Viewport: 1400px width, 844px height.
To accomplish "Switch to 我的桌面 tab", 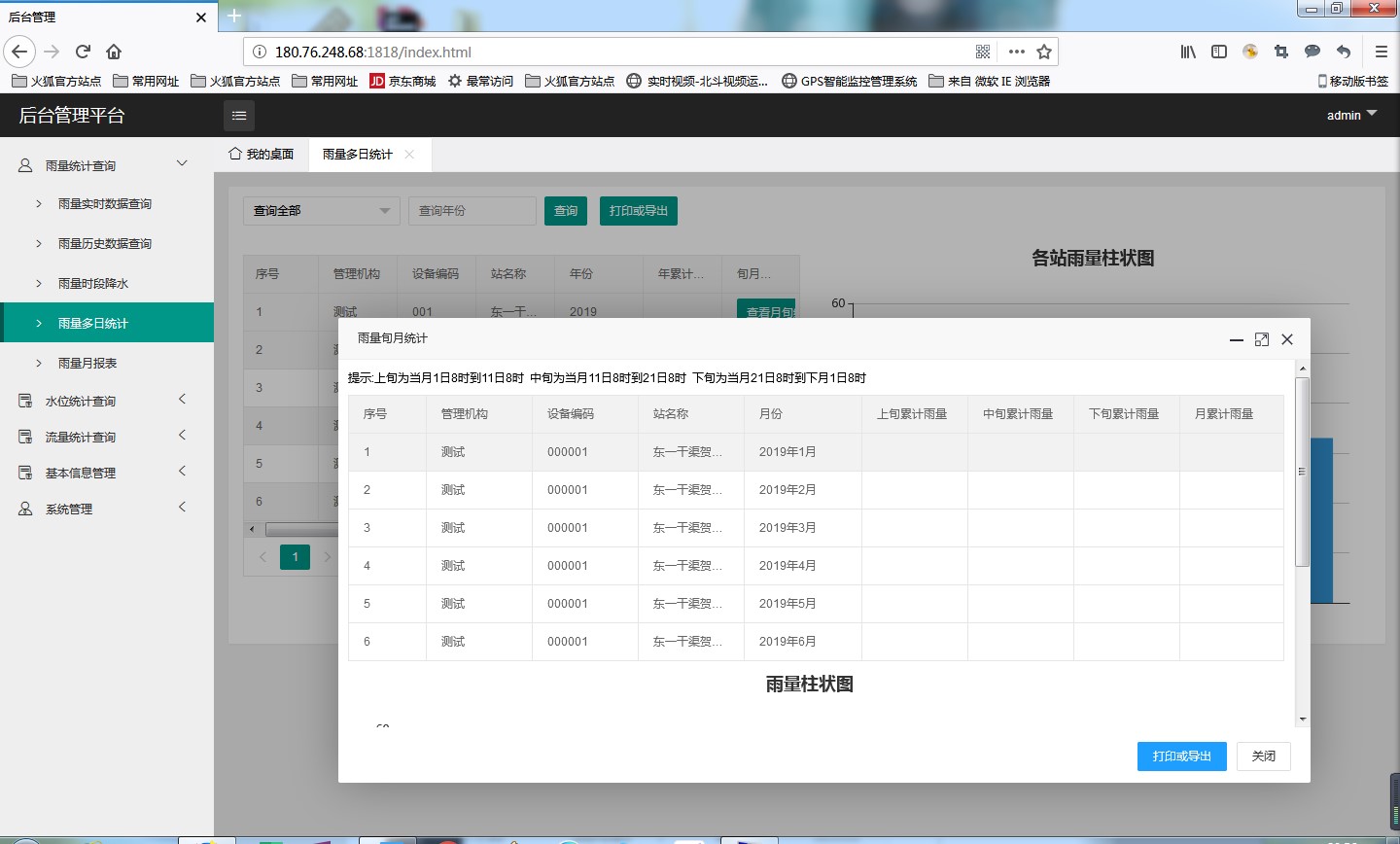I will pos(262,154).
